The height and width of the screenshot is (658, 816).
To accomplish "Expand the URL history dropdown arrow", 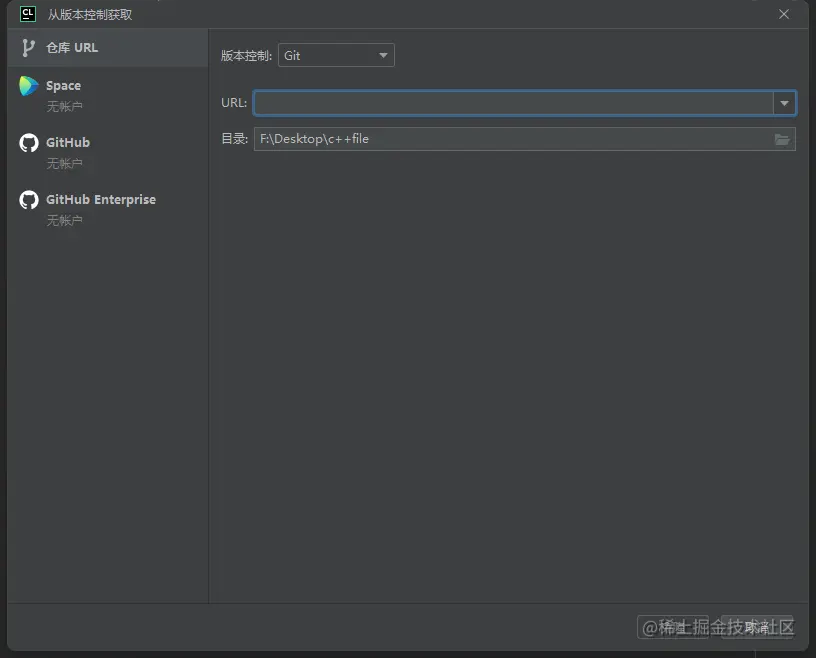I will [x=784, y=103].
